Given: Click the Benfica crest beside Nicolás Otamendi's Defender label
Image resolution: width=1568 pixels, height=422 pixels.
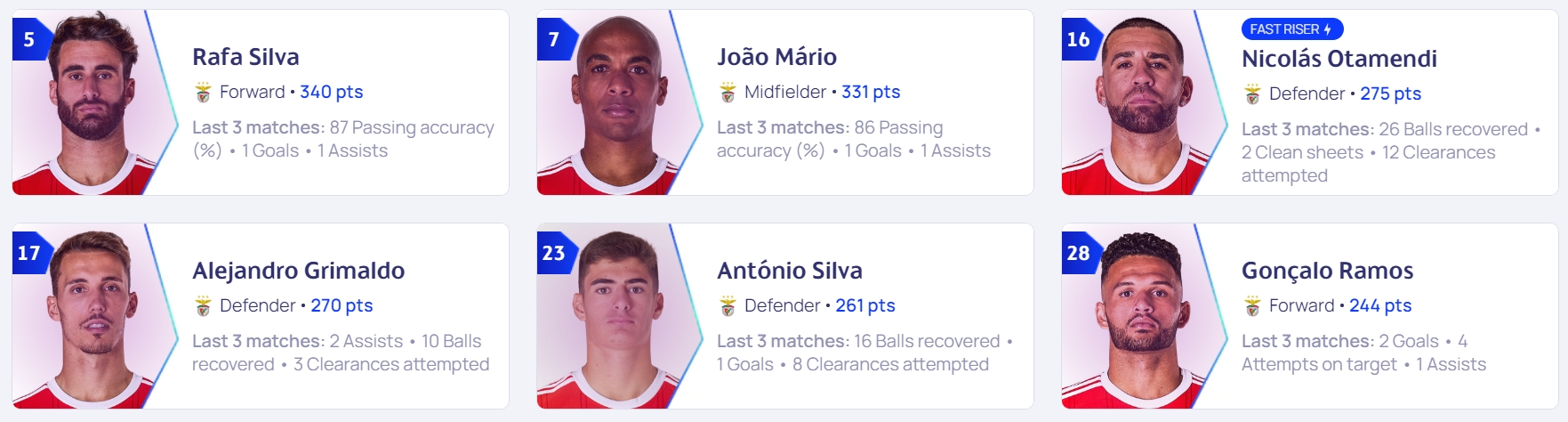Looking at the screenshot, I should click(1252, 94).
